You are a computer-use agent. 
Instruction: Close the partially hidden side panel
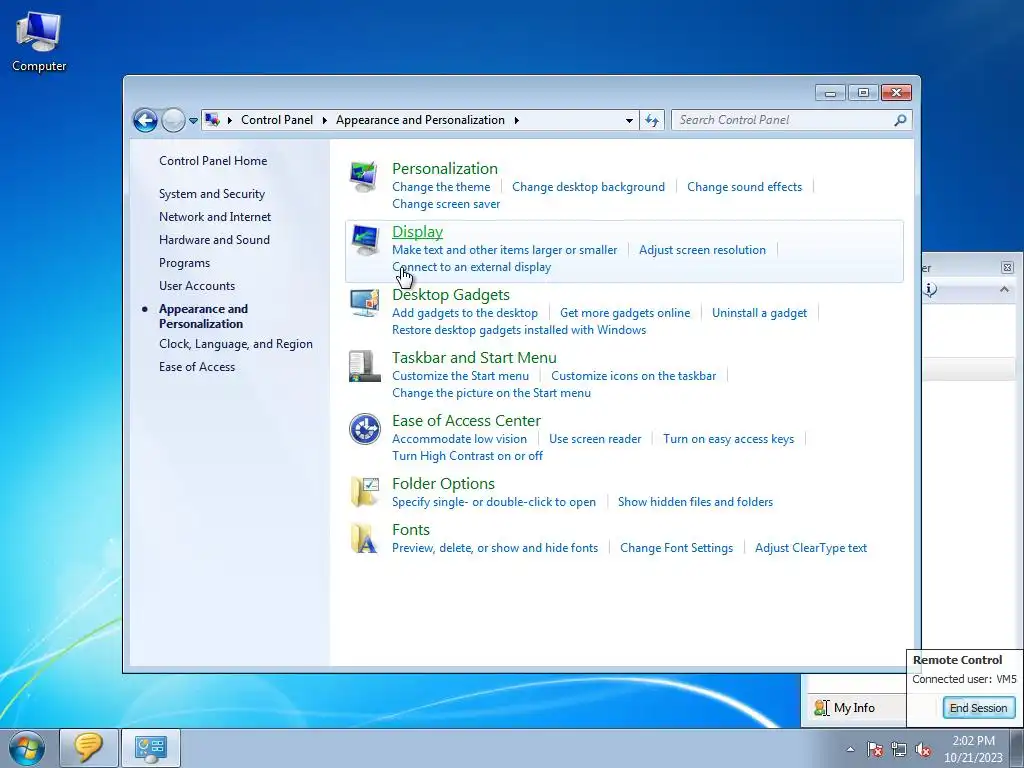[1007, 267]
